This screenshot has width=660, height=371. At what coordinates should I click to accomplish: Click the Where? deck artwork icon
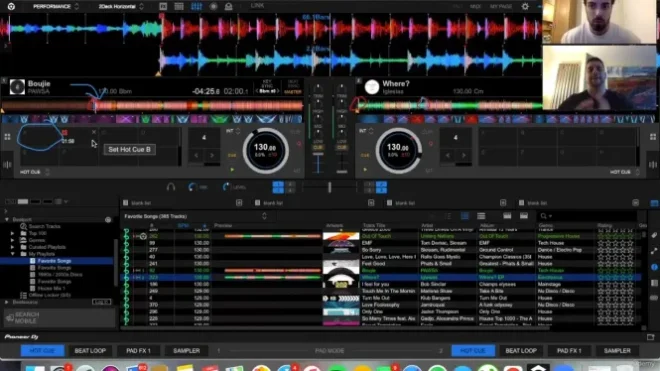pos(372,87)
